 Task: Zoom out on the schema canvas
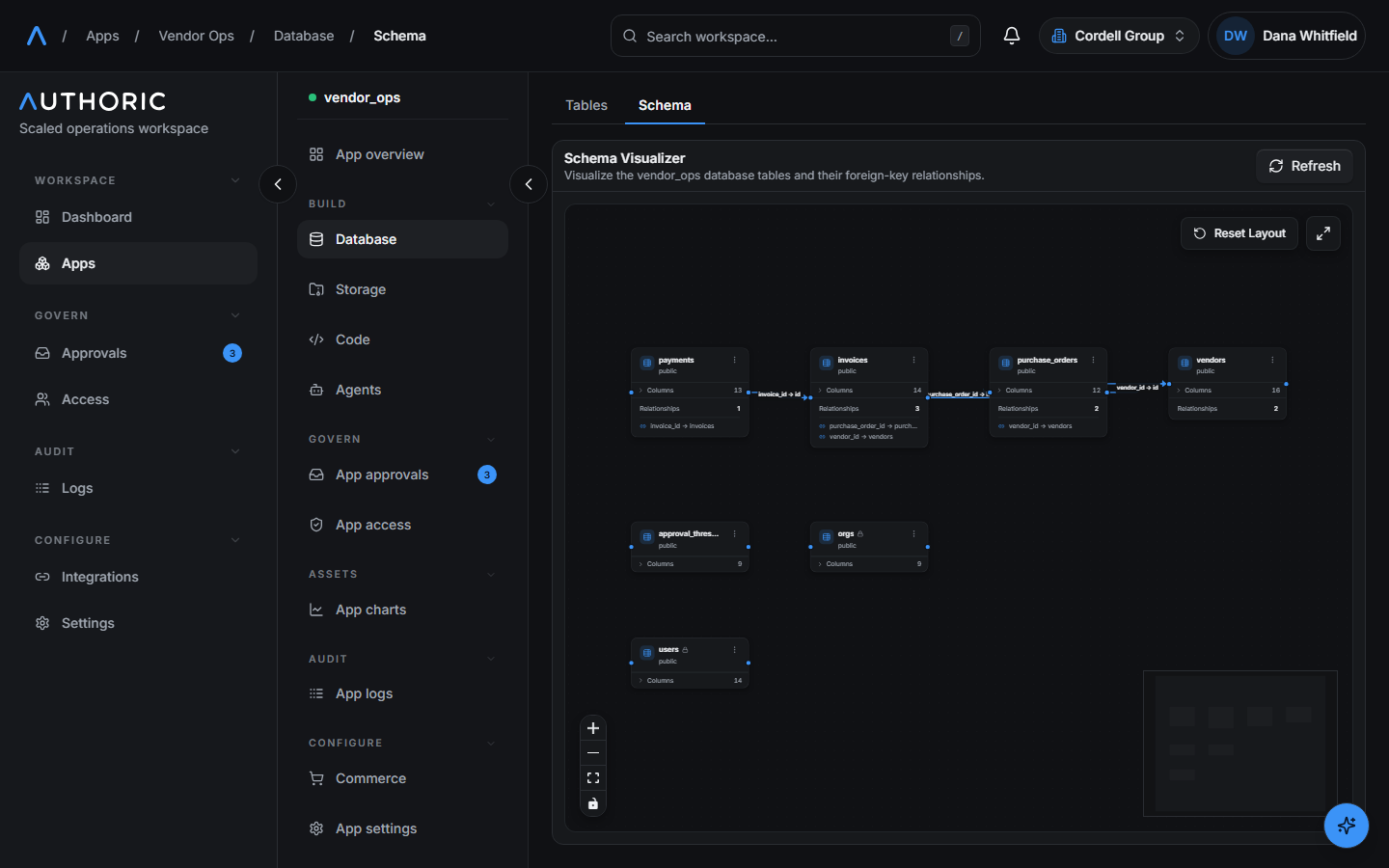pyautogui.click(x=593, y=753)
